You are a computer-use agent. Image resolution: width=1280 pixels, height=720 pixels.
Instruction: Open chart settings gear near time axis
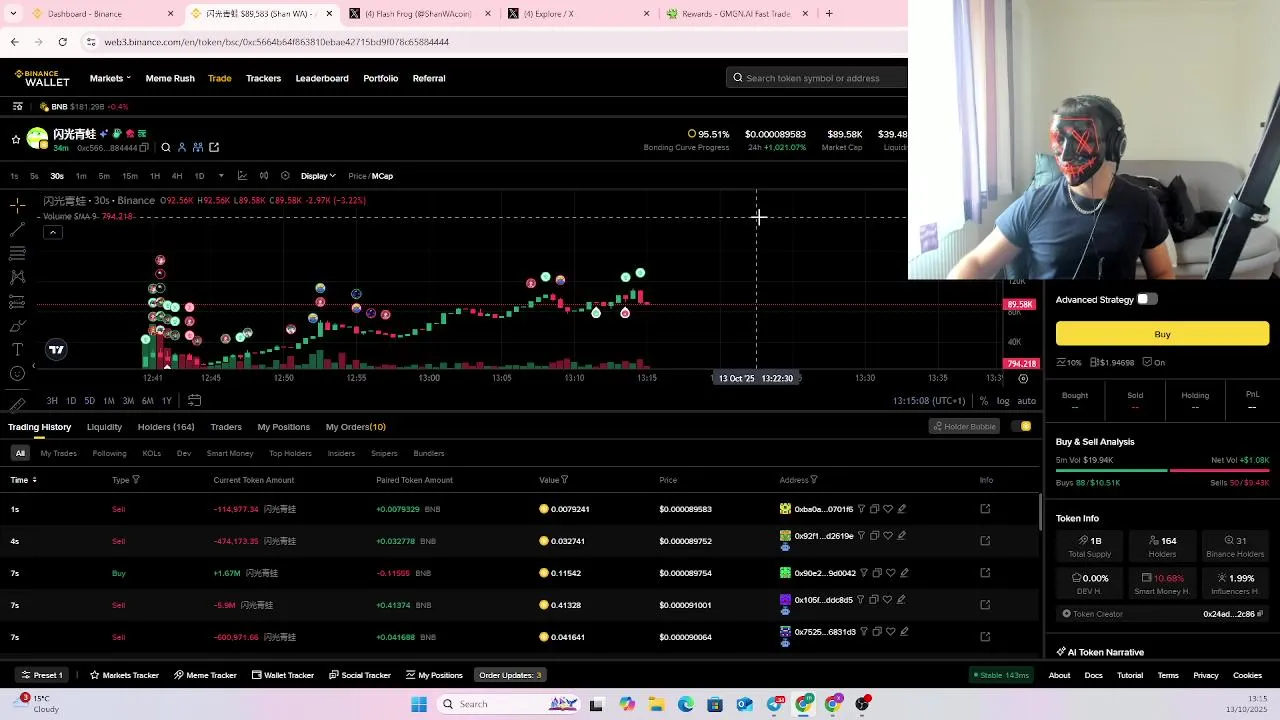[x=1022, y=379]
